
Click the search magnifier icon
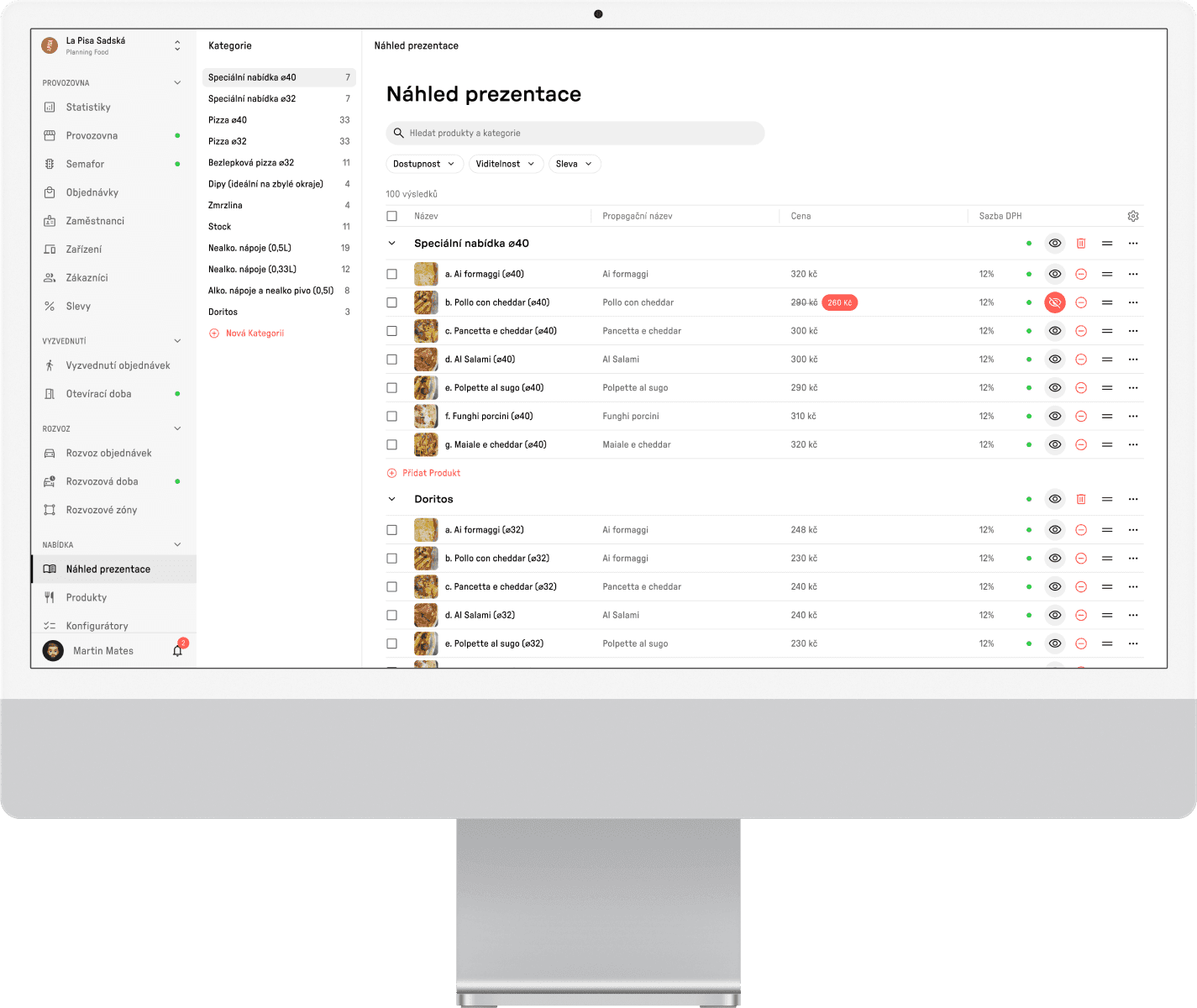point(399,133)
